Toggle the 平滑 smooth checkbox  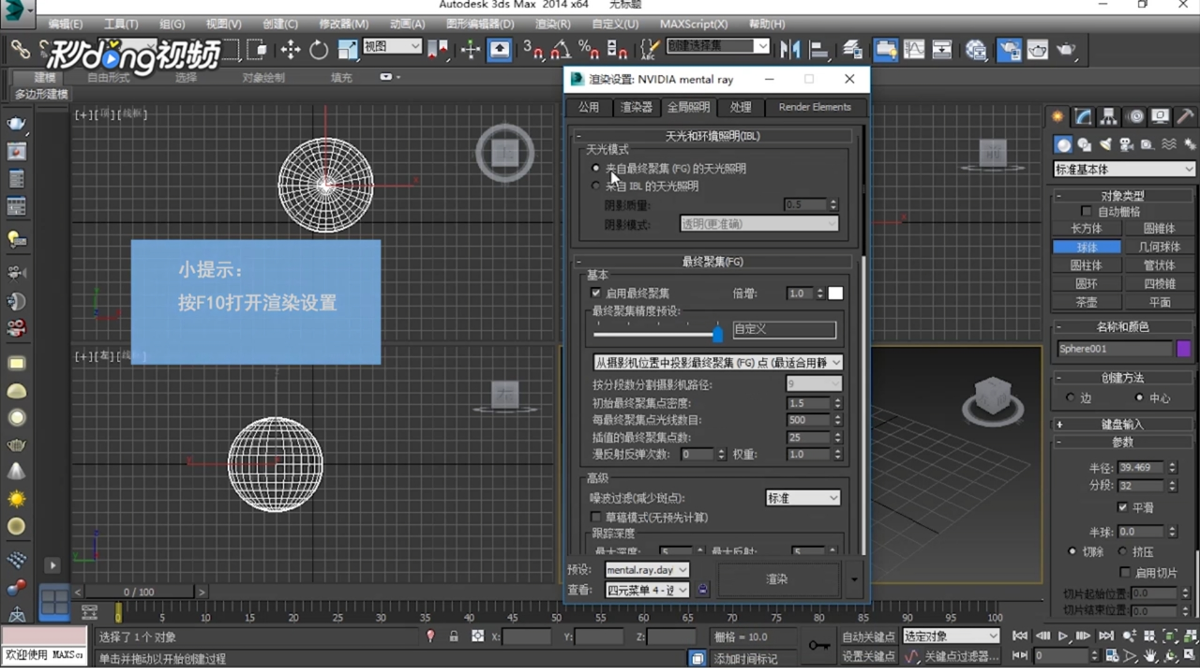point(1123,507)
